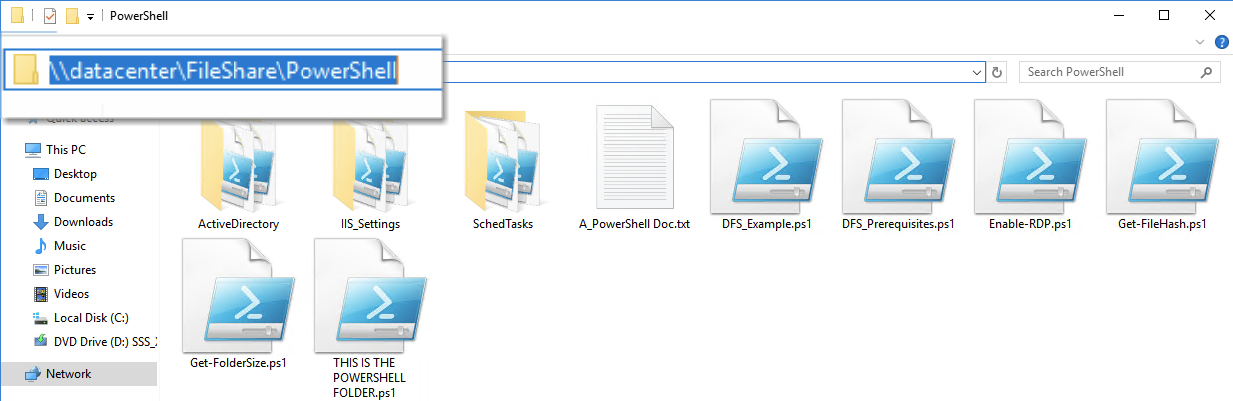
Task: Click the SchedTasks folder name label
Action: 503,224
